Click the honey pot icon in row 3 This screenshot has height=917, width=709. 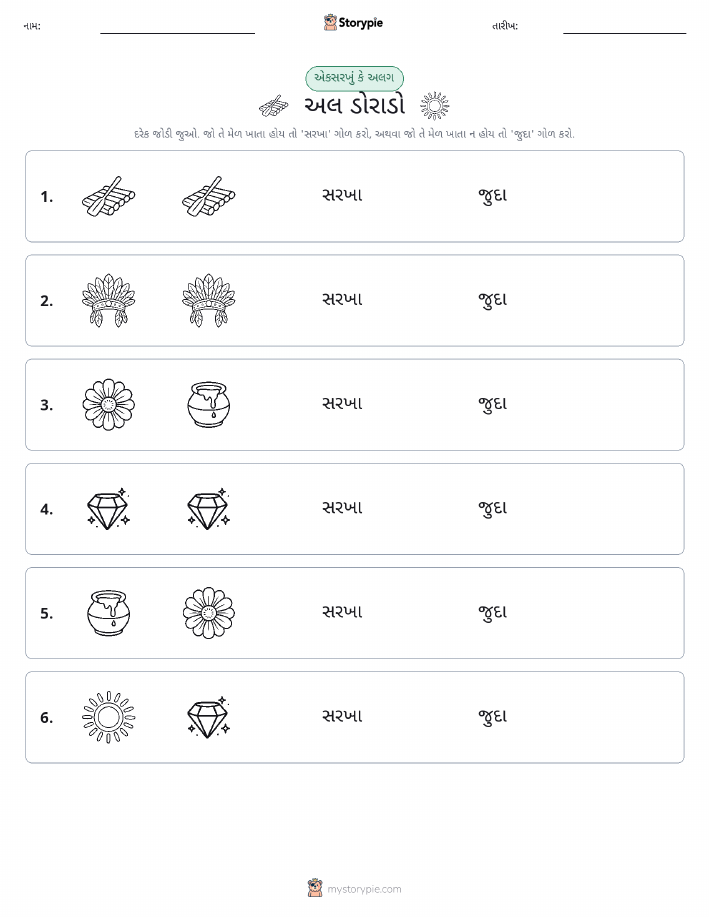coord(209,405)
